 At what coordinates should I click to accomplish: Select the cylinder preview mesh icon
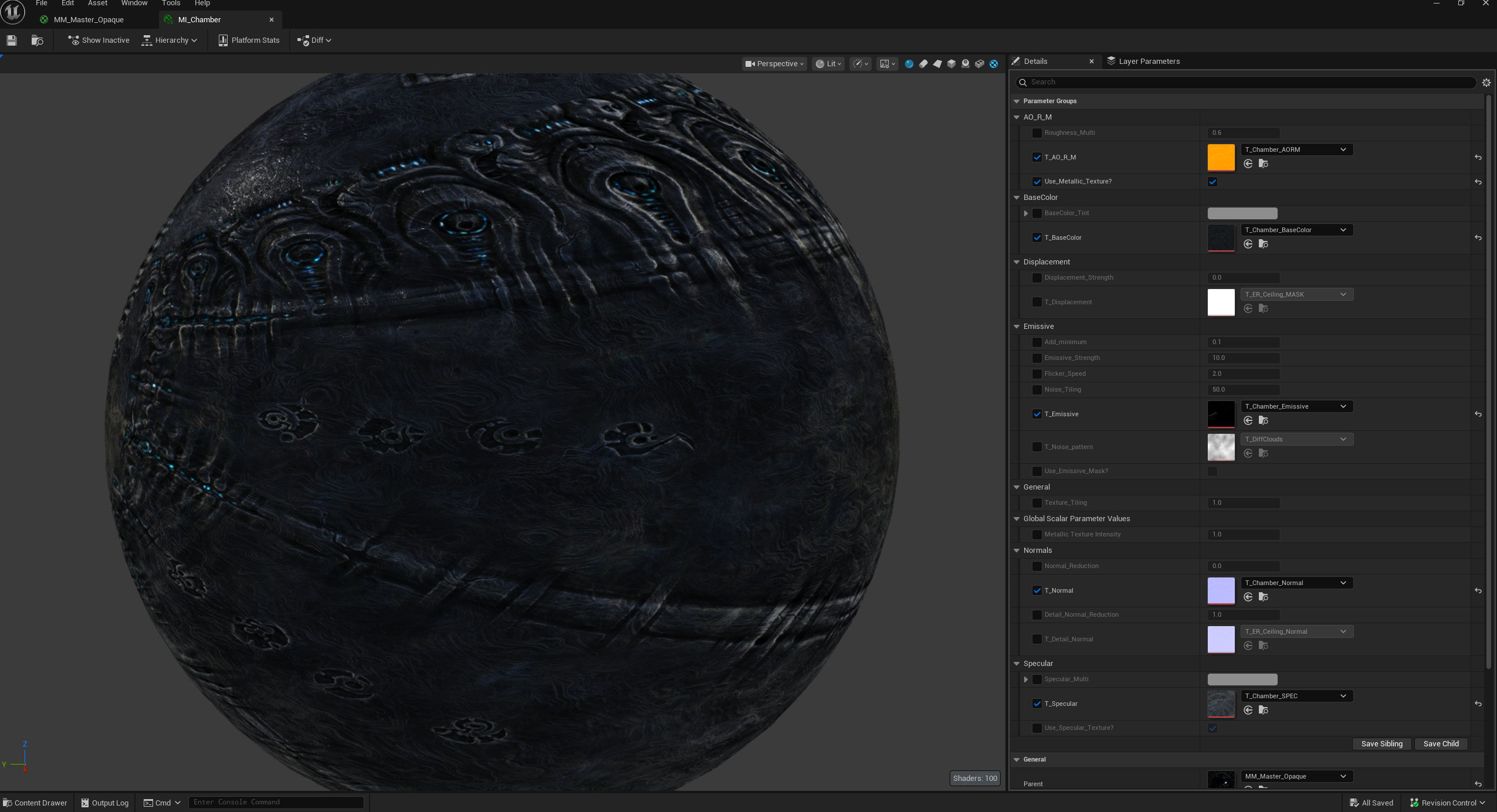(923, 64)
